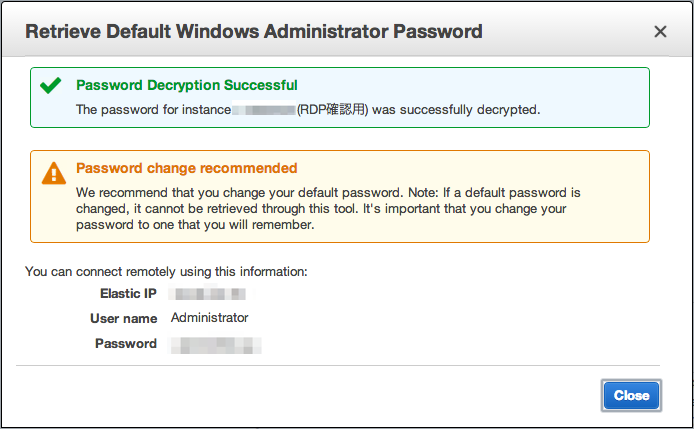Screen dimensions: 694x429
Task: Click the default password recommendation paragraph
Action: pyautogui.click(x=328, y=209)
